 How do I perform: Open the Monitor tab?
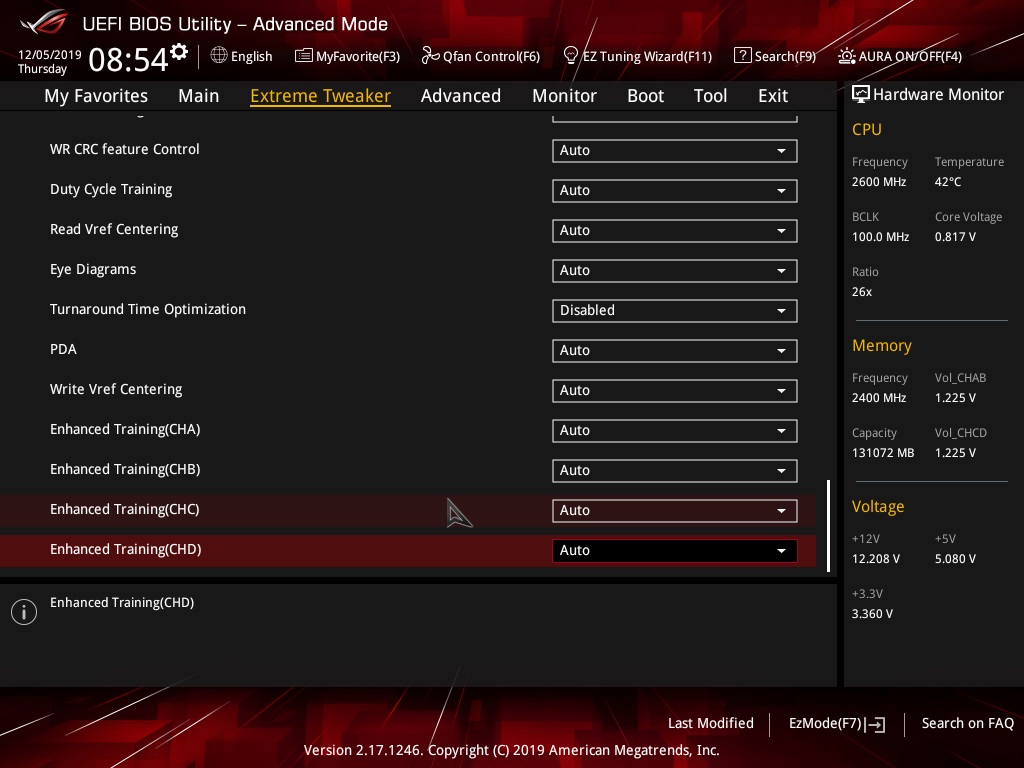pos(564,96)
